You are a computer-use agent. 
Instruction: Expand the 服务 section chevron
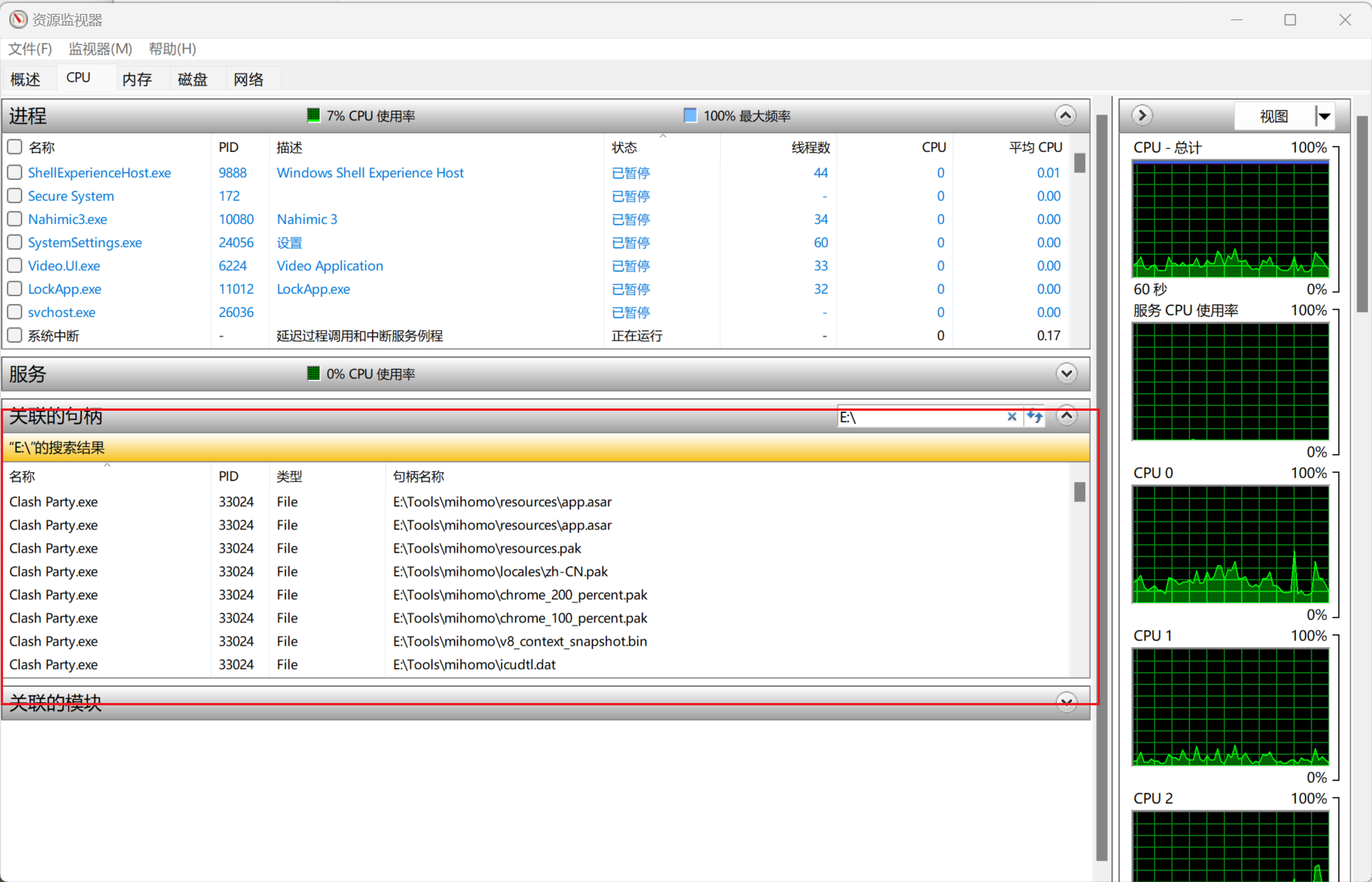(1067, 374)
